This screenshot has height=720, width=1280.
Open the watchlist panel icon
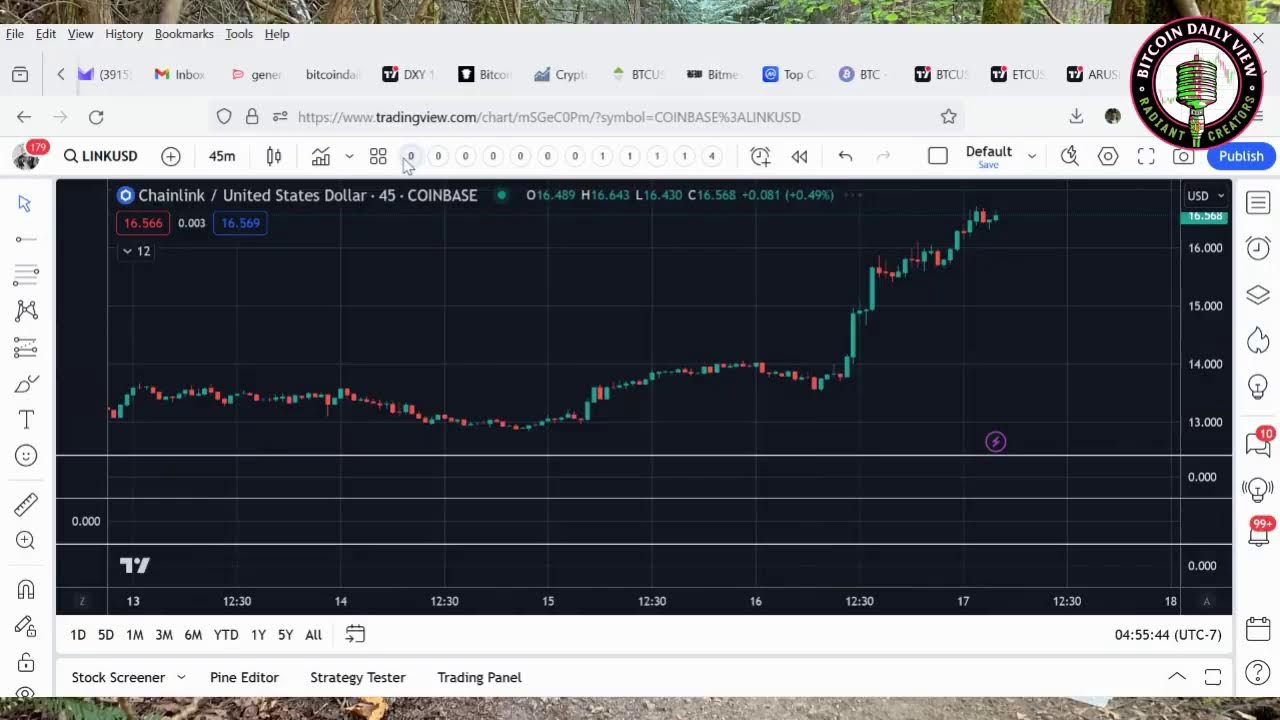1258,203
